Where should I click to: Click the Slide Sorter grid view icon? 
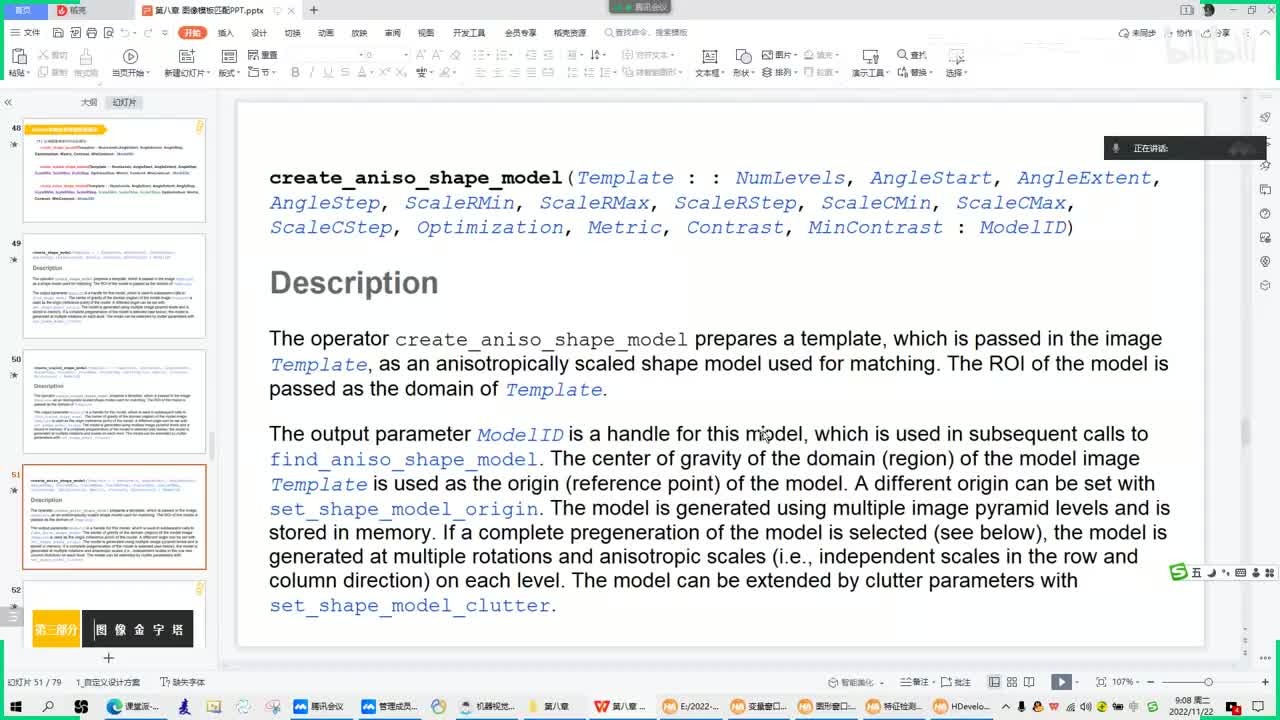1012,682
